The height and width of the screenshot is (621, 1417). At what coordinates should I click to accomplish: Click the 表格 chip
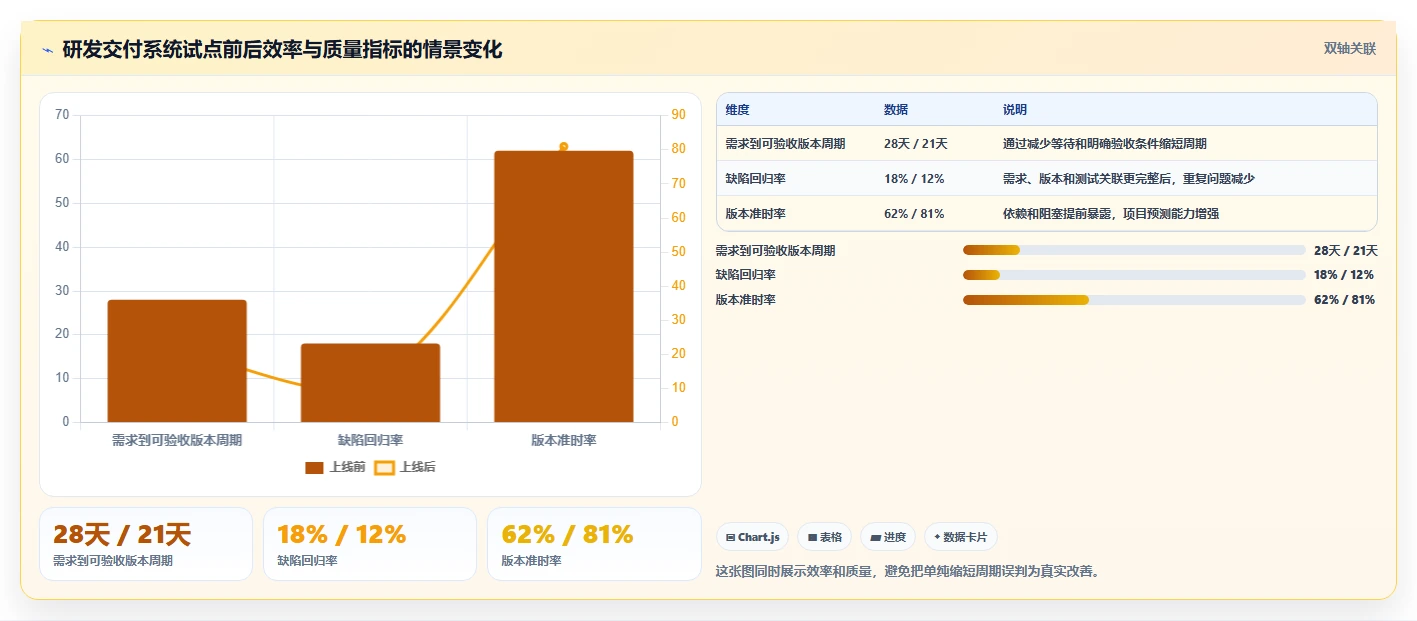(x=825, y=537)
